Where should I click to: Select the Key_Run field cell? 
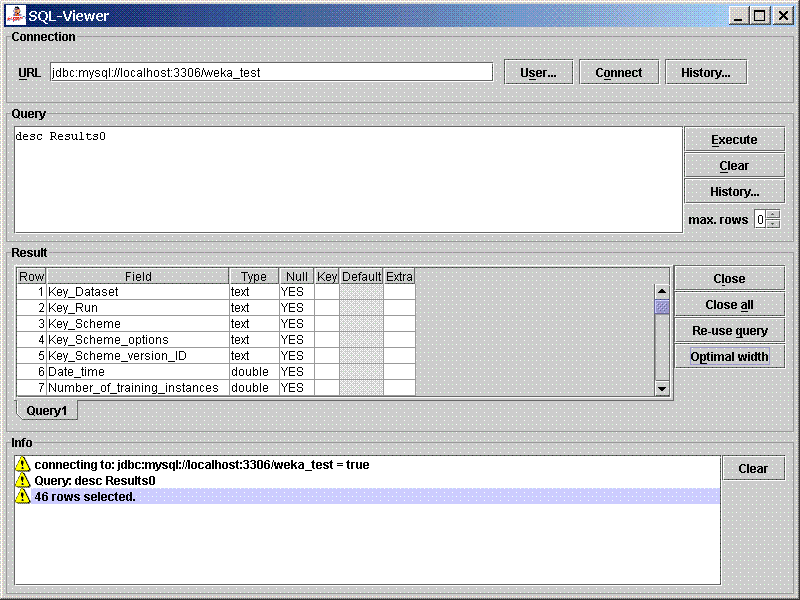[138, 308]
